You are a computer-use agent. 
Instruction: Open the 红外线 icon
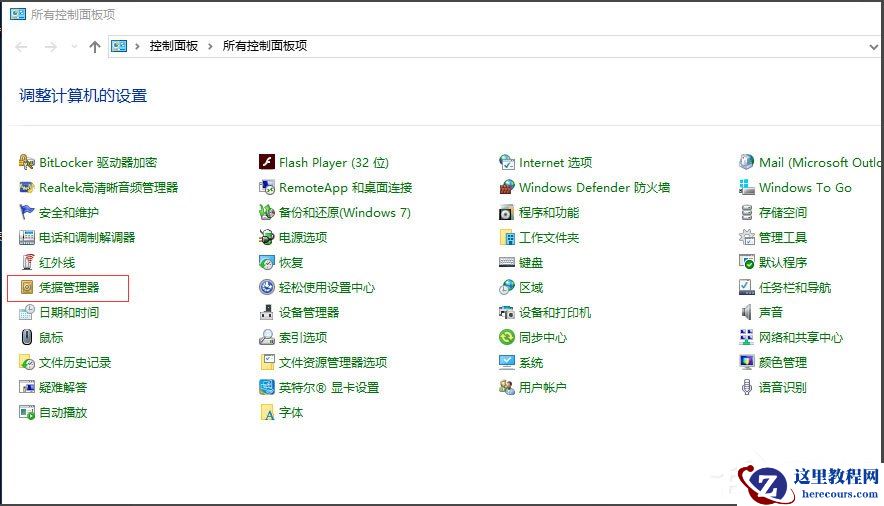click(26, 263)
